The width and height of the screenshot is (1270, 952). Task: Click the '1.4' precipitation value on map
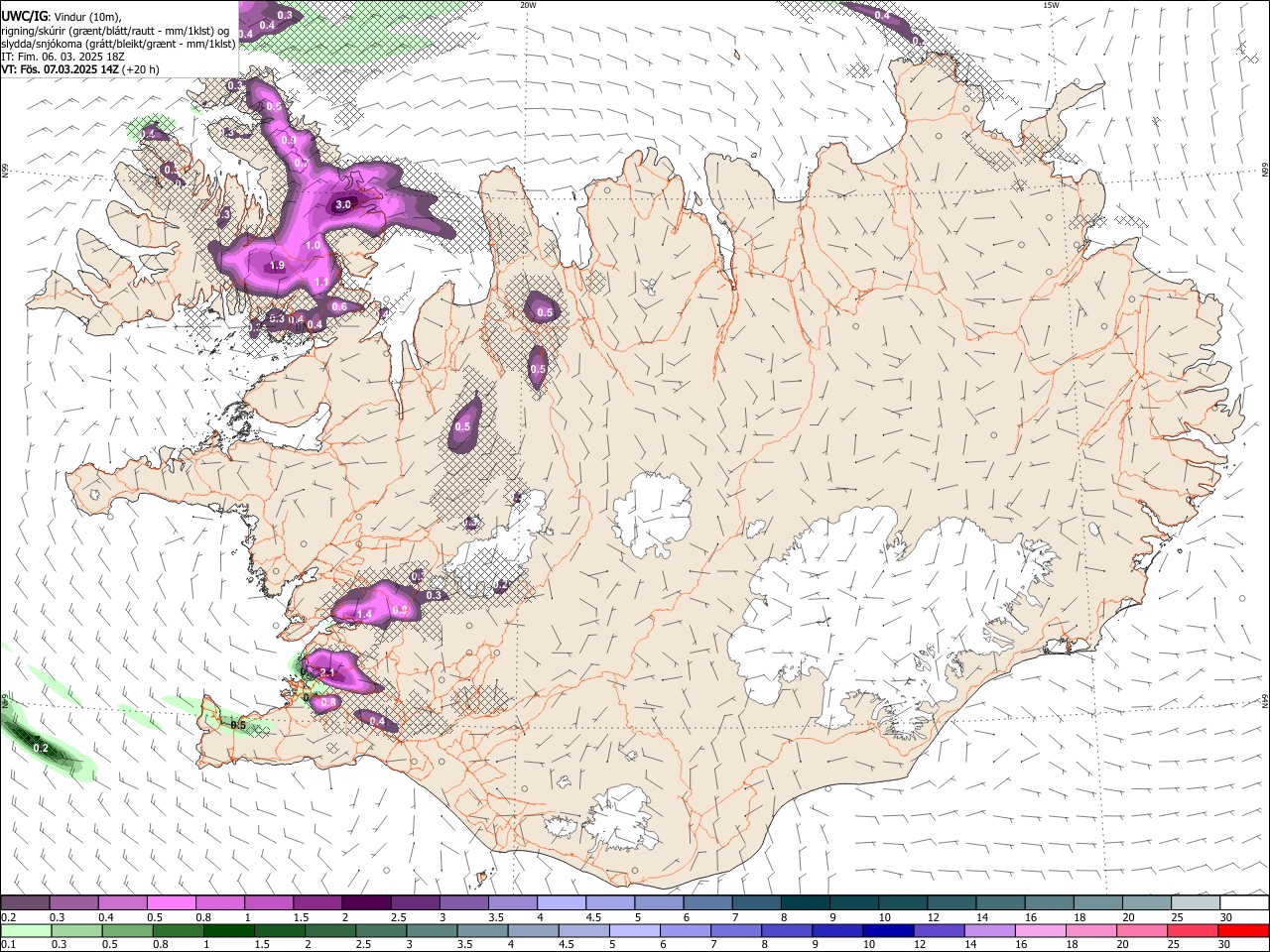click(x=364, y=615)
